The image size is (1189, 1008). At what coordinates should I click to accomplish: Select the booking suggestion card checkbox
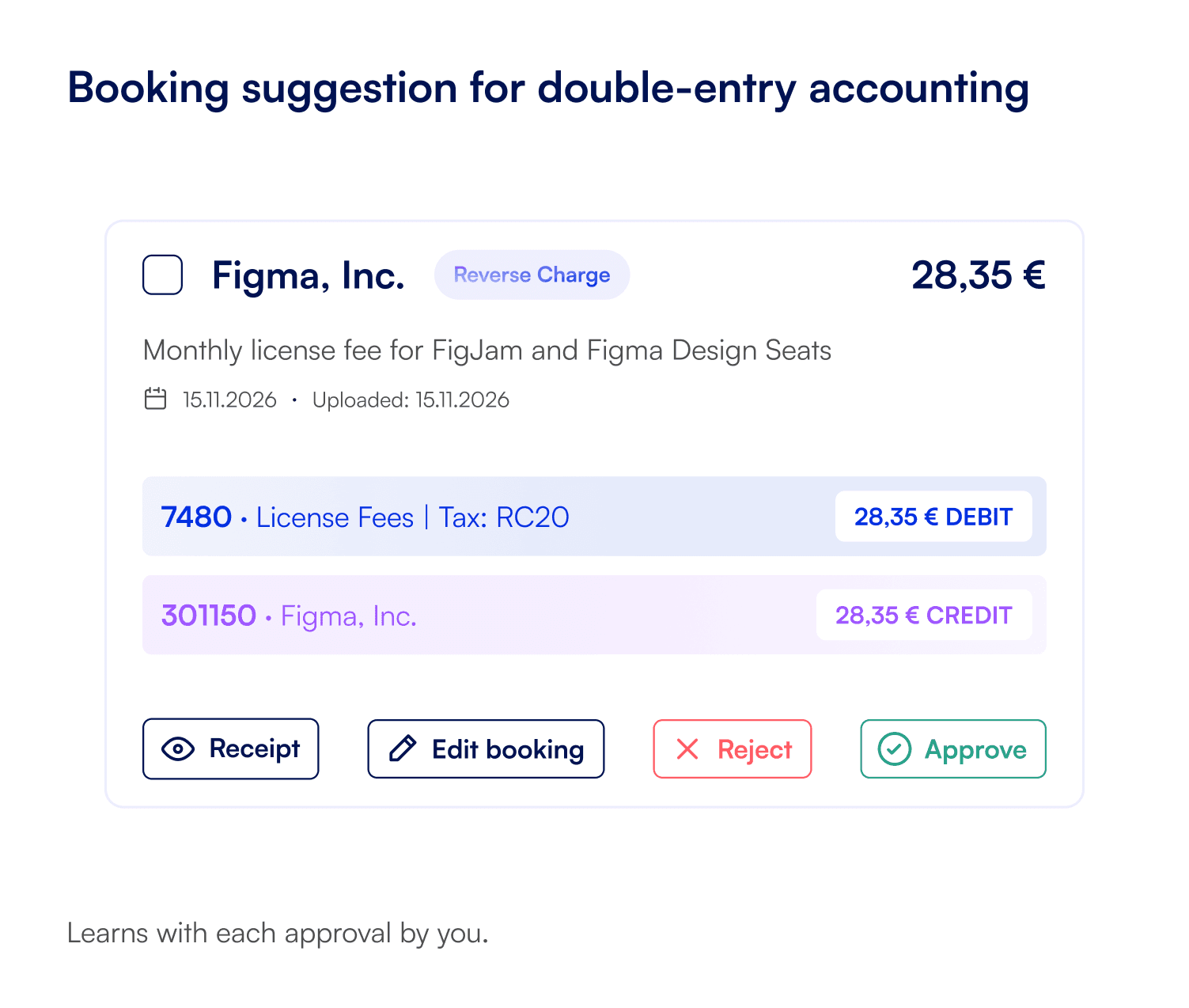[x=161, y=275]
